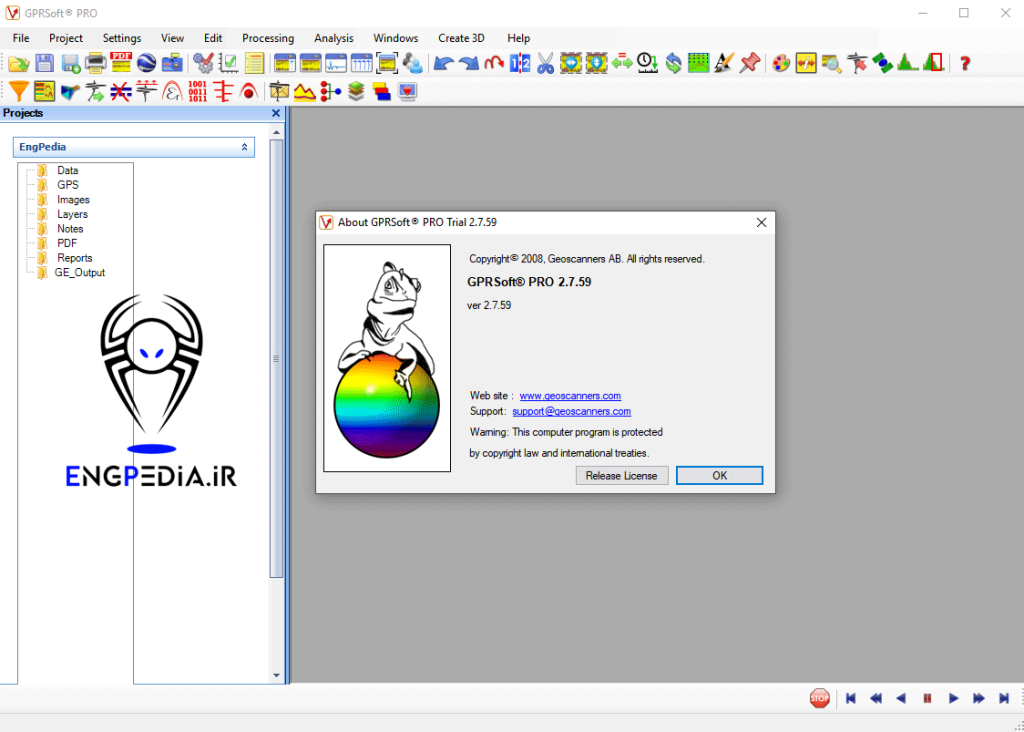The width and height of the screenshot is (1024, 732).
Task: Click the Release License button
Action: 621,476
